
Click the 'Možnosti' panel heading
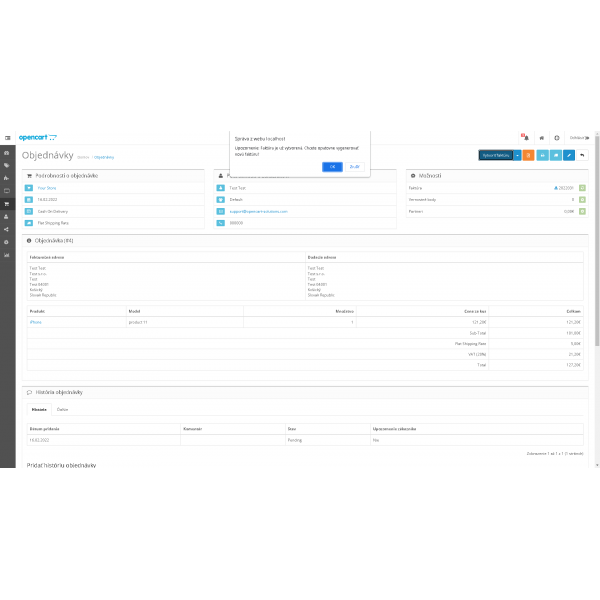pos(430,176)
